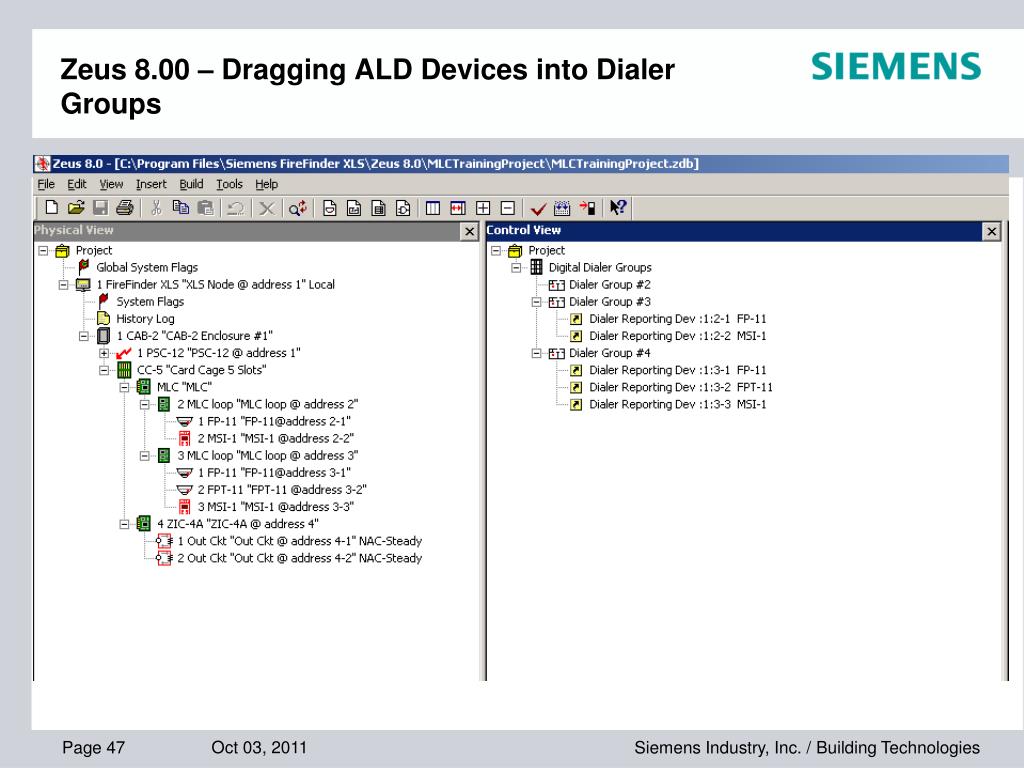Close the Control View pane

coord(991,231)
